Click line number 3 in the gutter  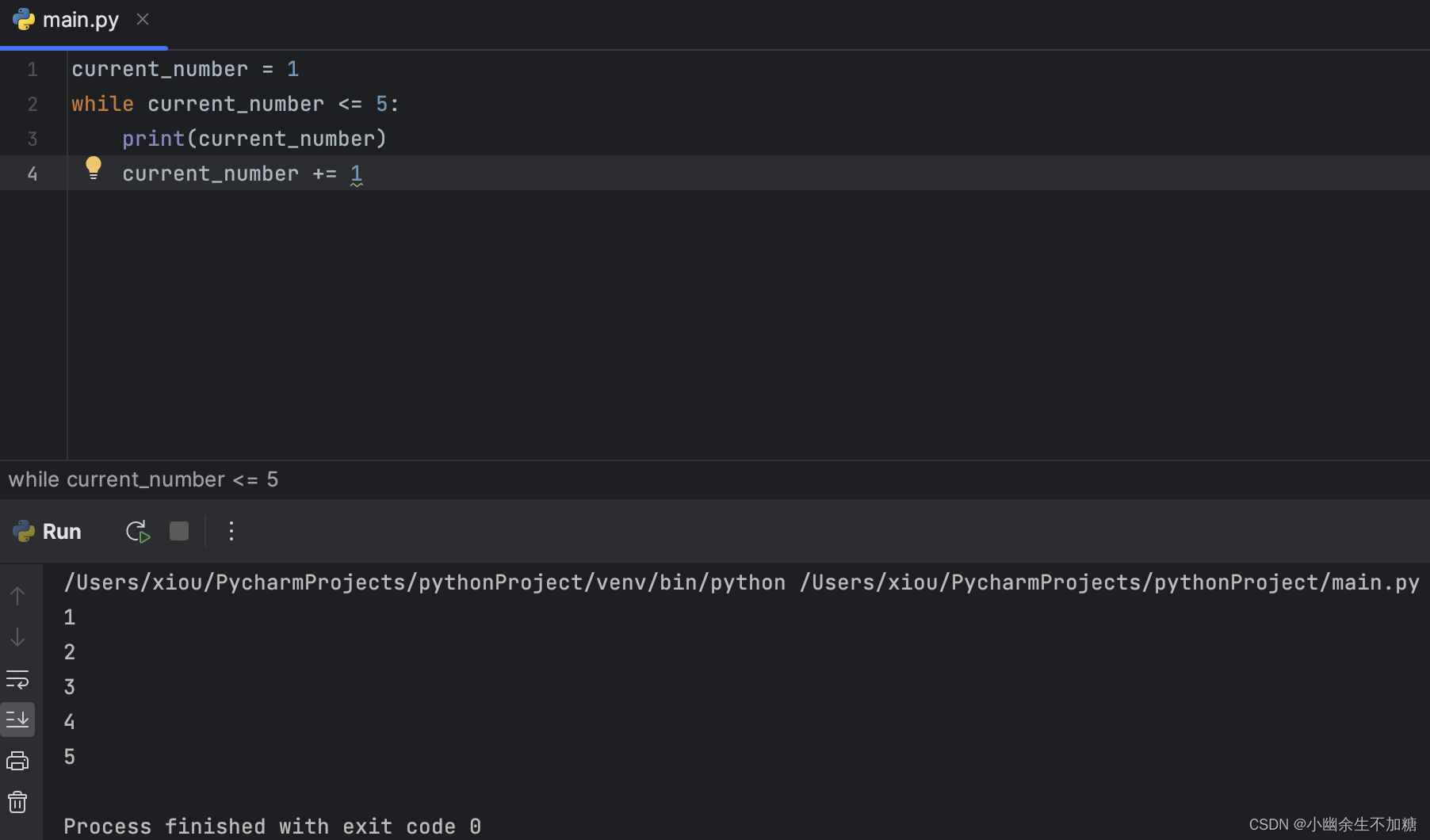click(x=32, y=139)
